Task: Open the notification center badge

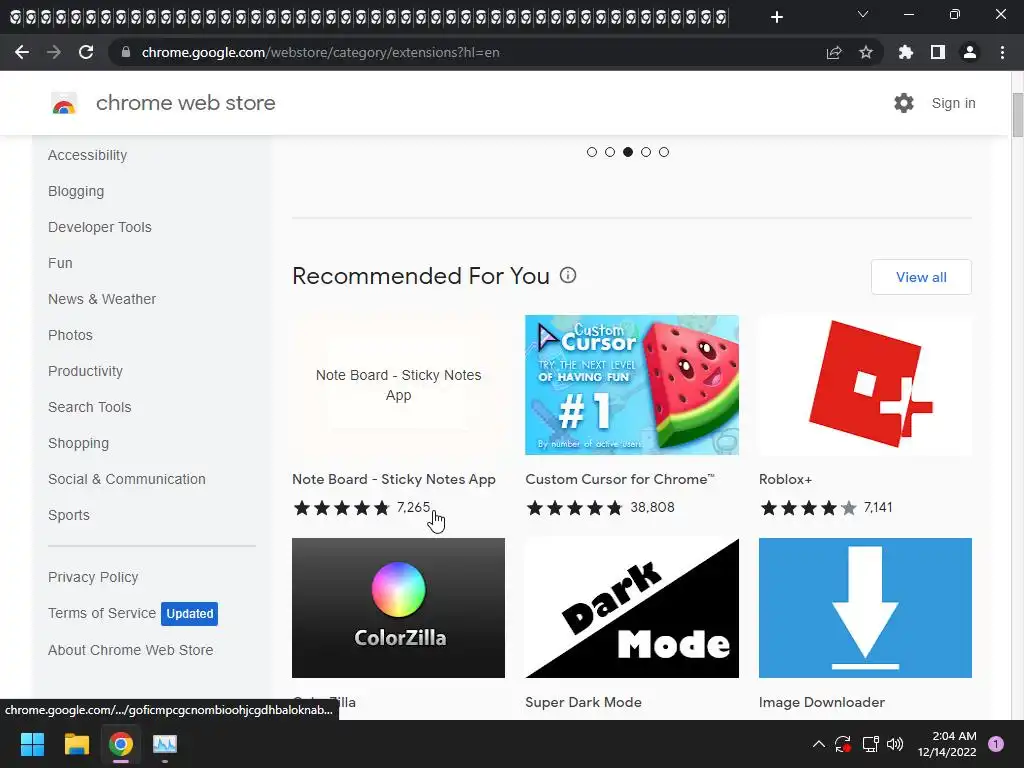Action: pyautogui.click(x=996, y=744)
